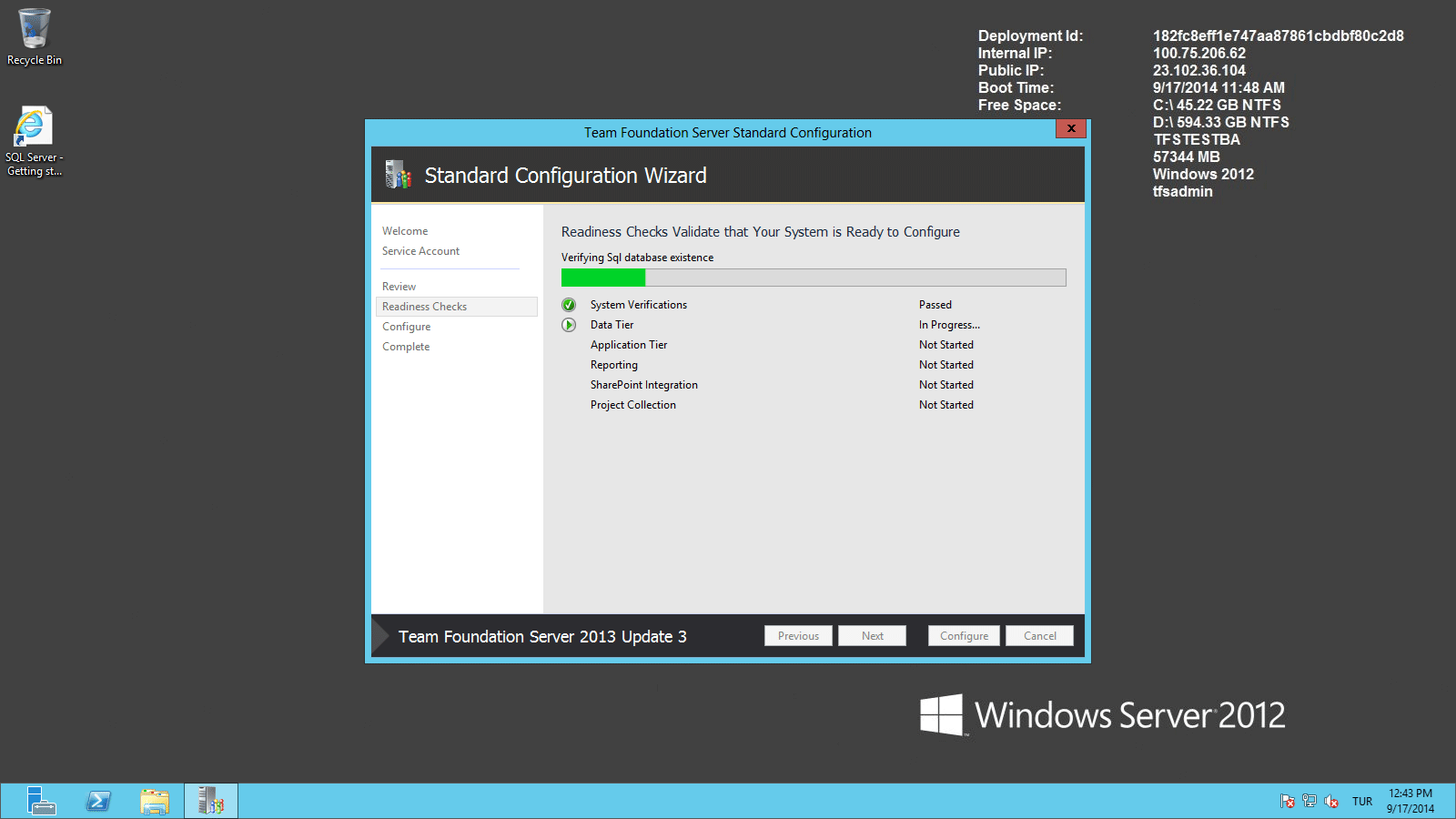Click Not Started status for Reporting

[946, 365]
